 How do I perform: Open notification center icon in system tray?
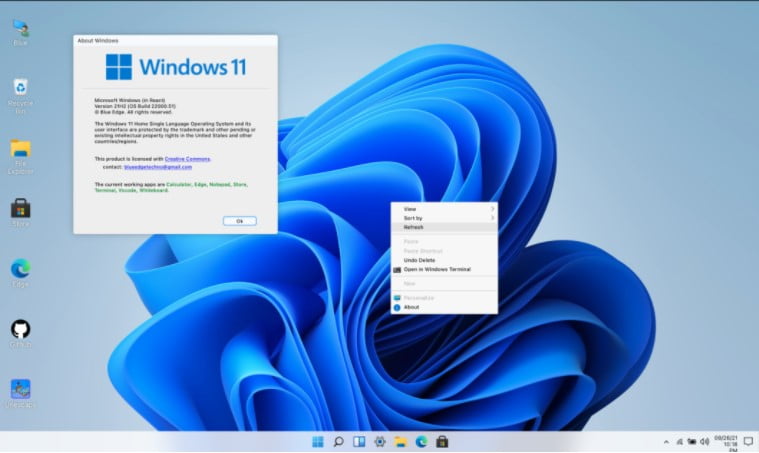(x=747, y=441)
